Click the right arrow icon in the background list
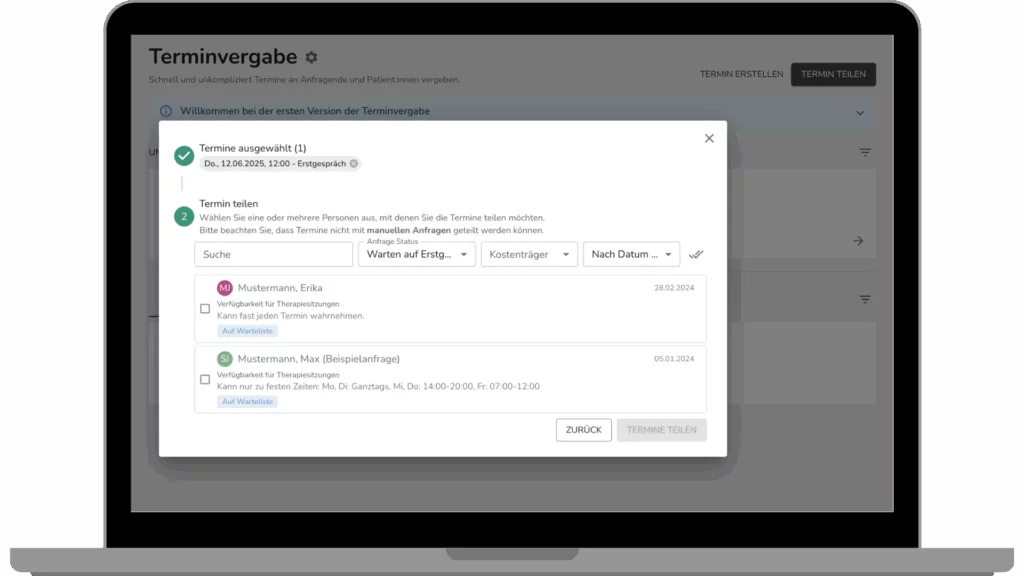Image resolution: width=1024 pixels, height=576 pixels. [858, 241]
